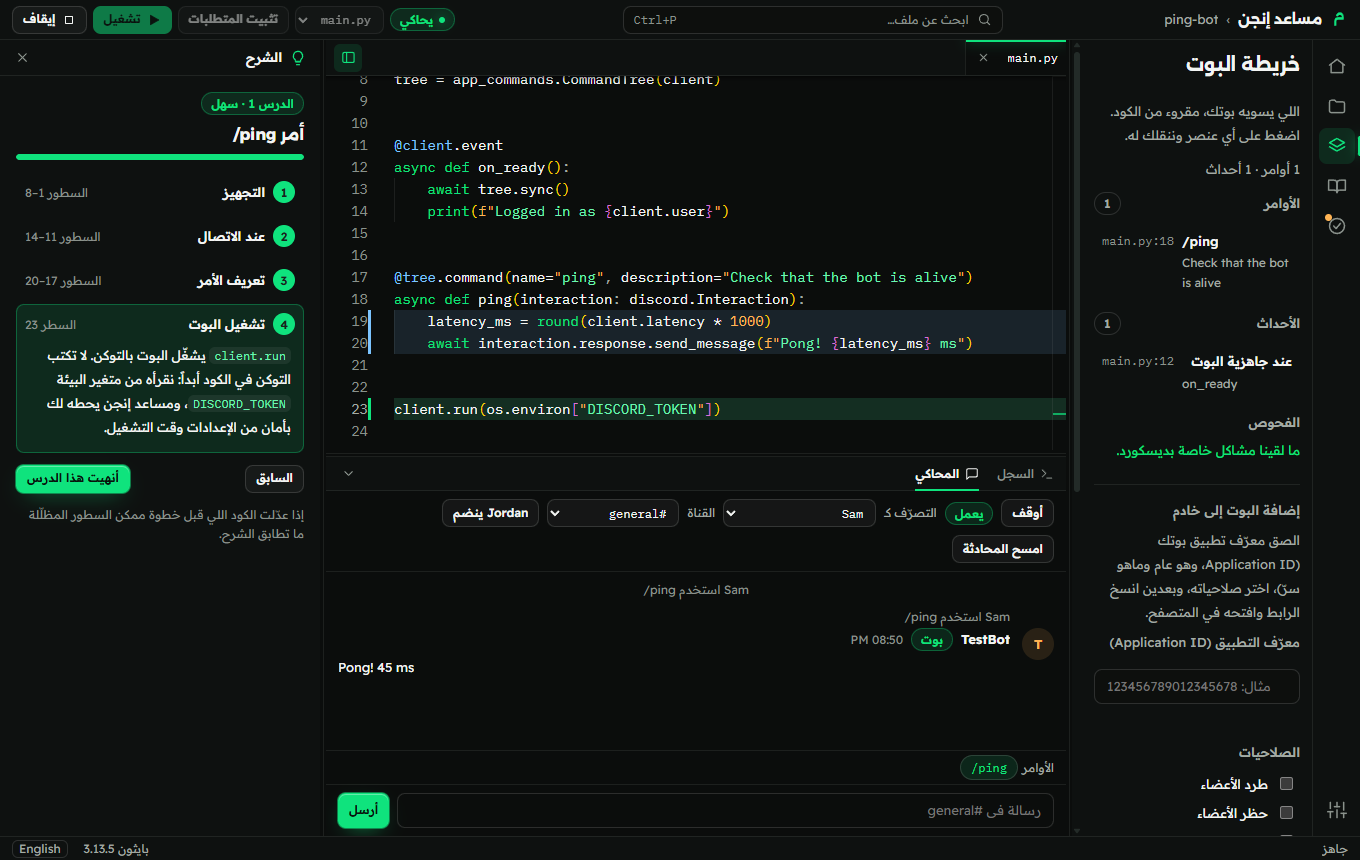Click مساعد إنجن breadcrumb title

pos(1279,19)
